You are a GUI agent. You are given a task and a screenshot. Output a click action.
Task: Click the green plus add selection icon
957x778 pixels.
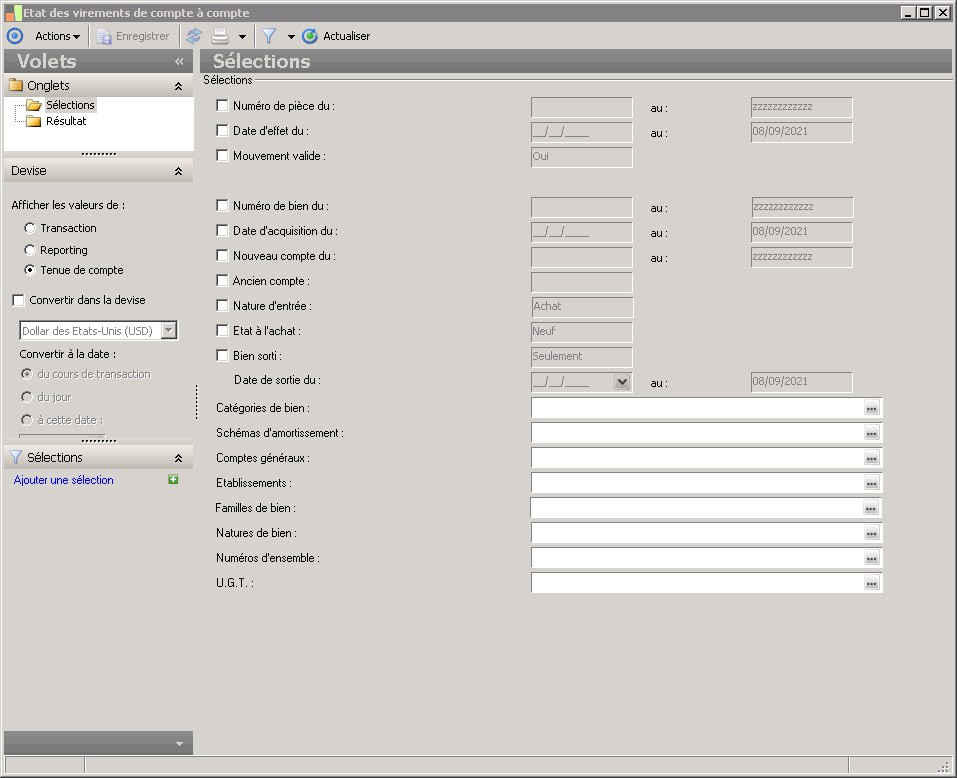173,480
